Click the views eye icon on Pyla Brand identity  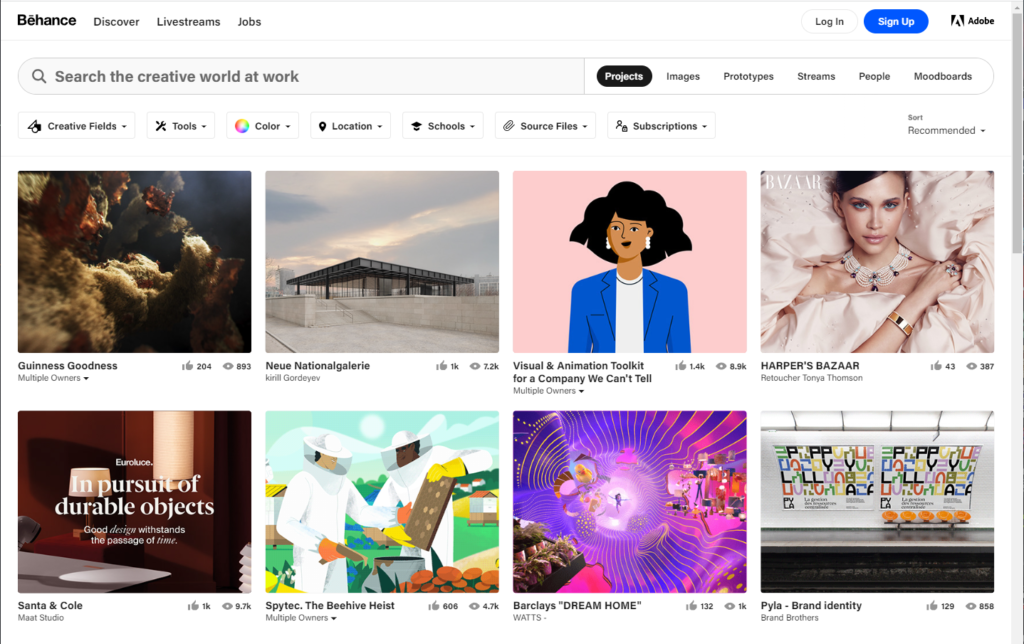click(971, 606)
